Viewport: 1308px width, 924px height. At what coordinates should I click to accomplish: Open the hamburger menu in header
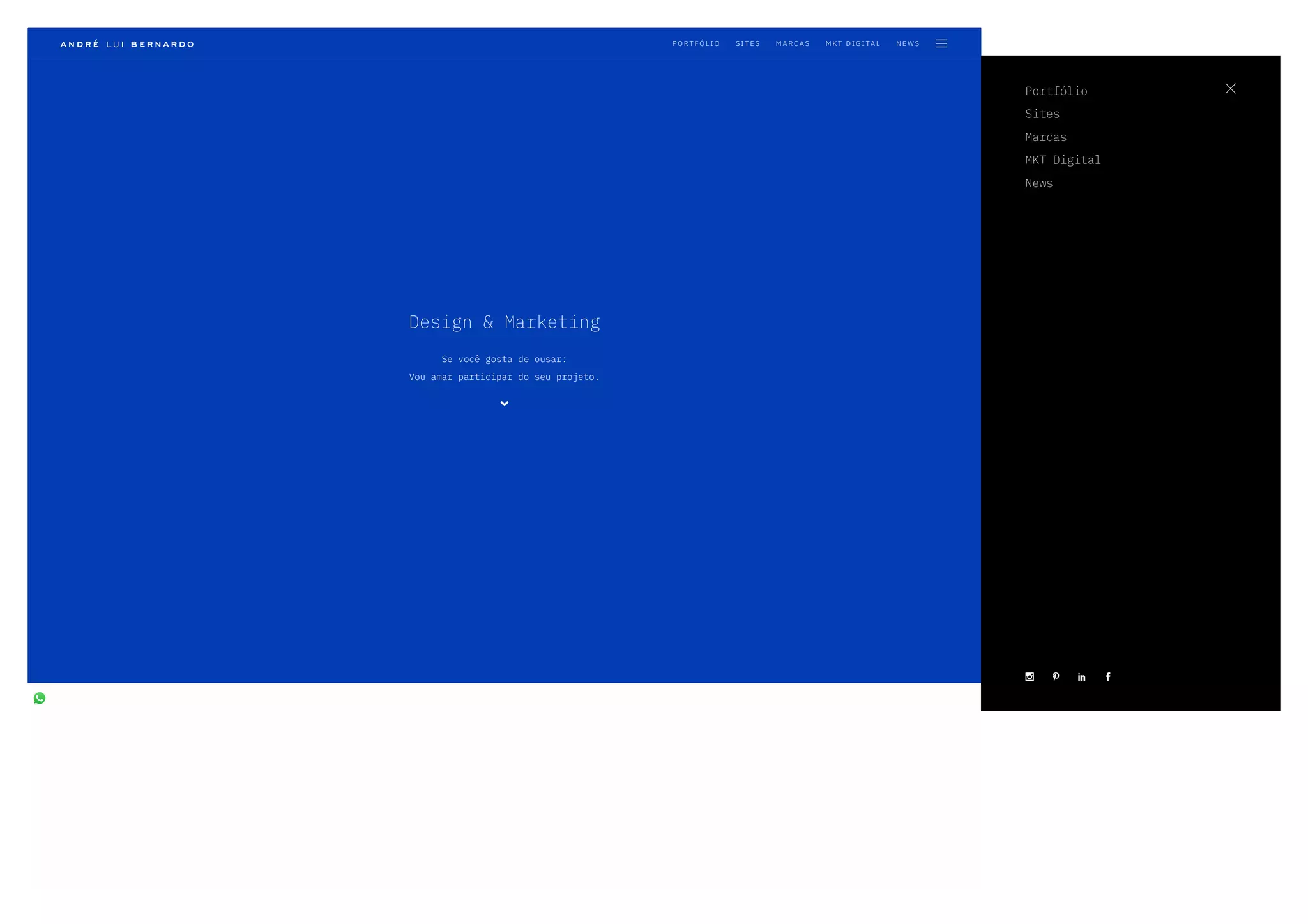(x=941, y=43)
